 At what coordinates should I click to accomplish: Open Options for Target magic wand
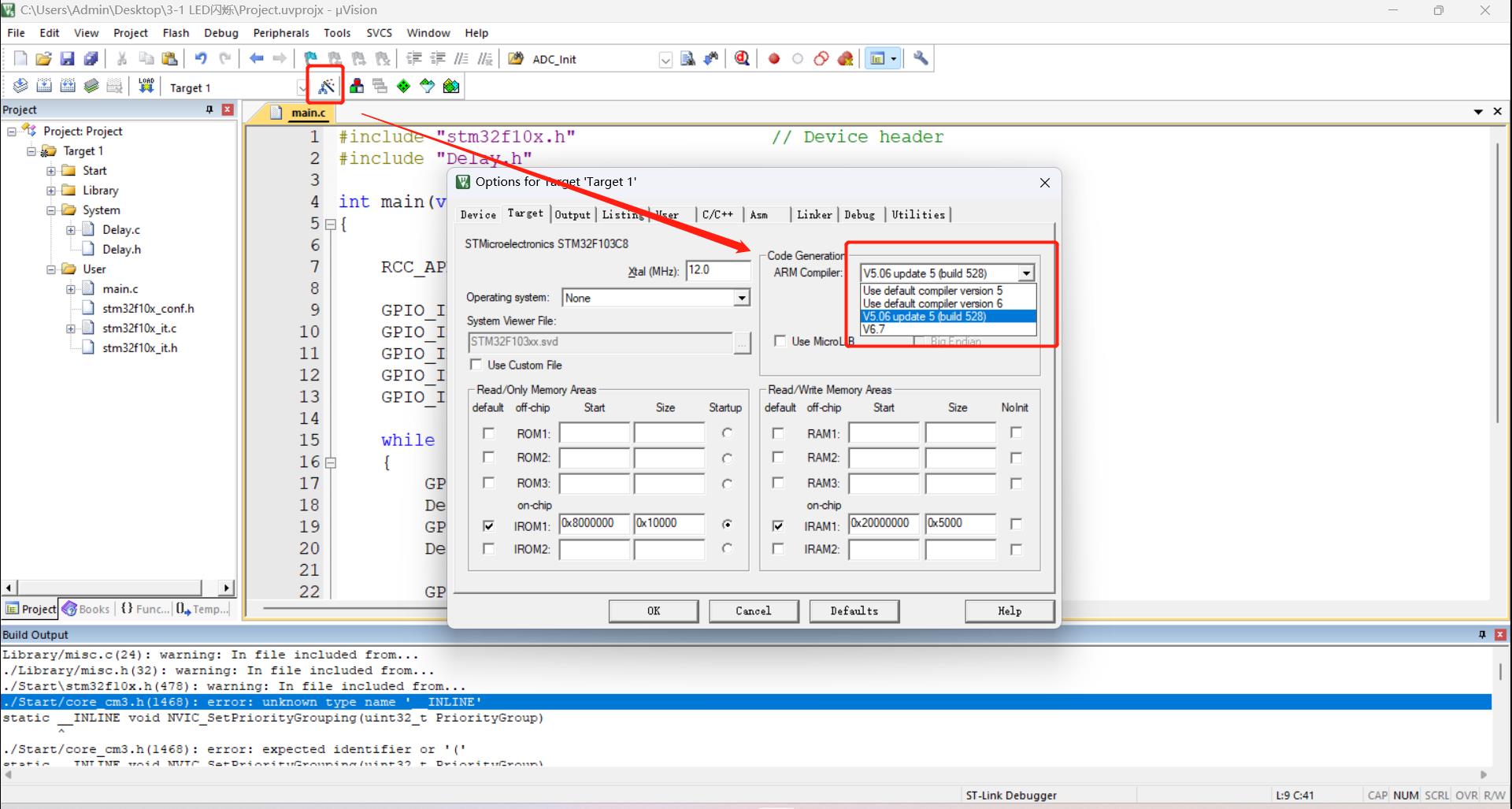[x=326, y=86]
